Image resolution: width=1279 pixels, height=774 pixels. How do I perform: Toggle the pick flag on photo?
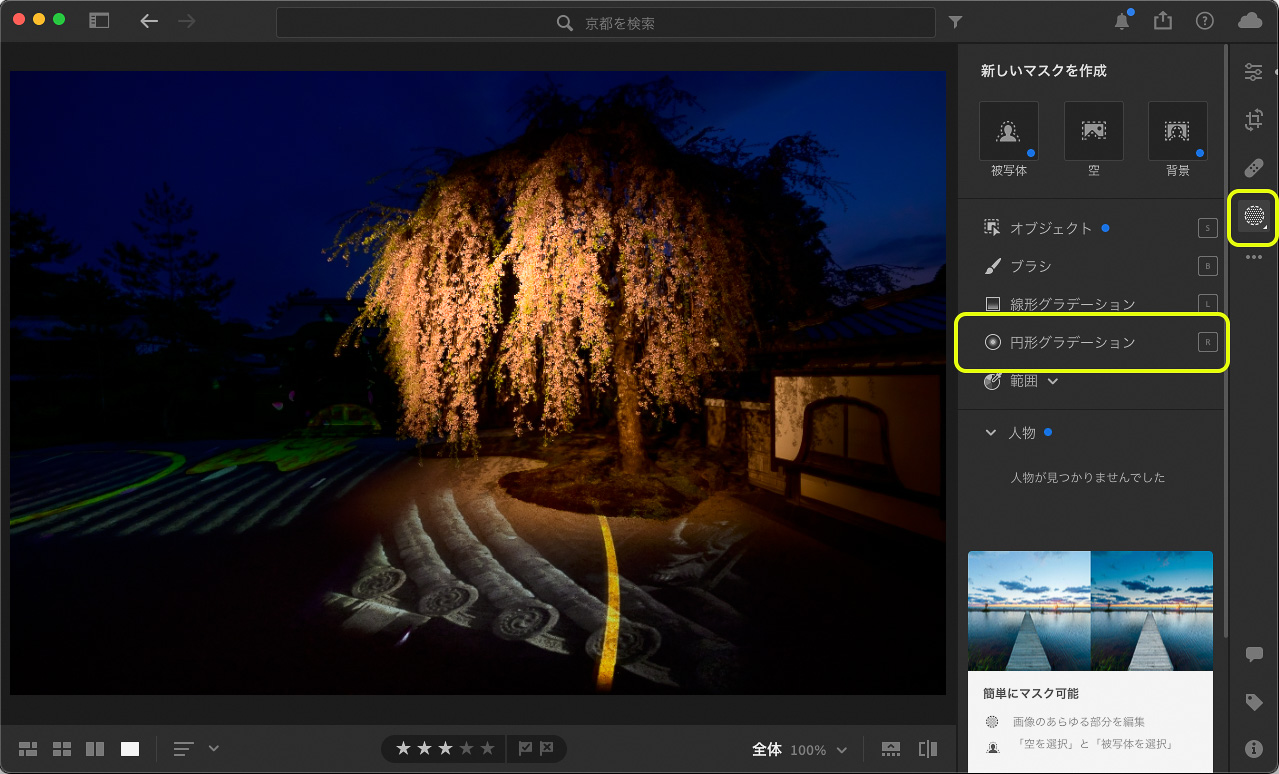pyautogui.click(x=526, y=749)
